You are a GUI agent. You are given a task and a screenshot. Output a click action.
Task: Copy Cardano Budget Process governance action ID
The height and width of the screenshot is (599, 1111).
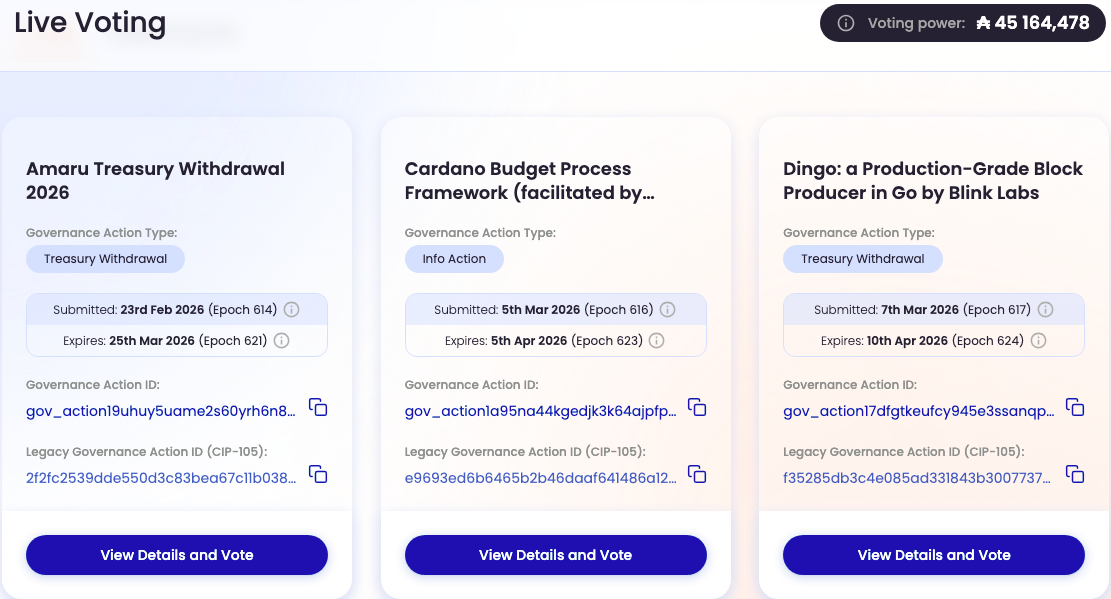697,408
